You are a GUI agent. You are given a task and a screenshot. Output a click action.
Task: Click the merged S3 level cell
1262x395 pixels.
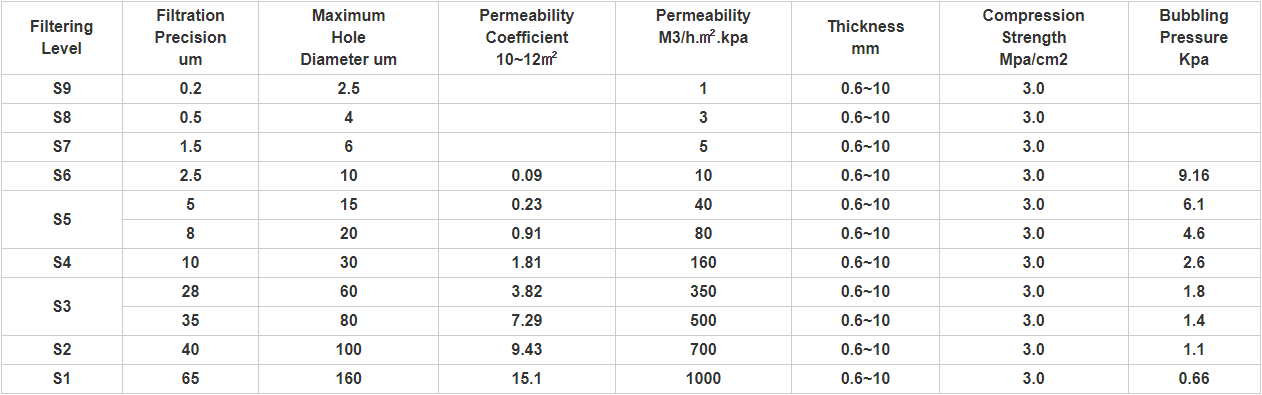coord(62,306)
